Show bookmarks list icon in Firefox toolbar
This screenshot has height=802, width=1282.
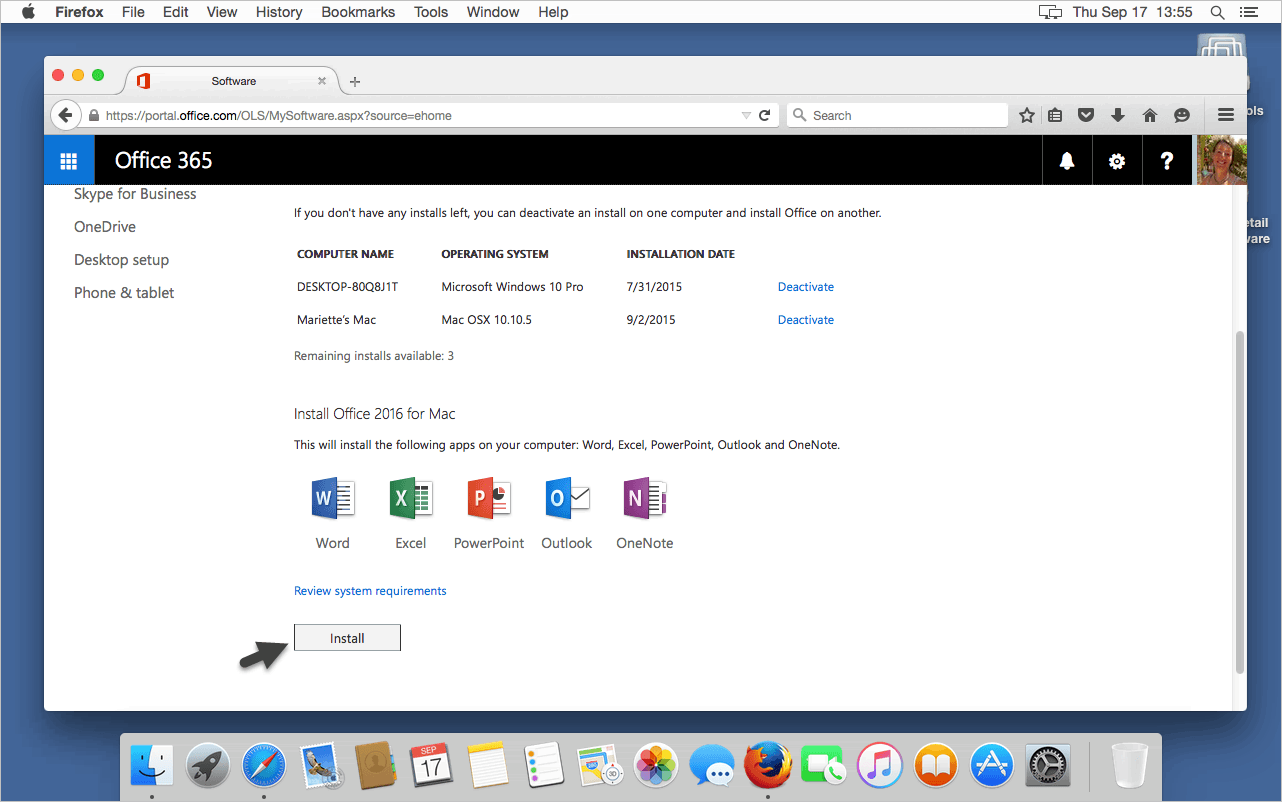tap(1055, 115)
